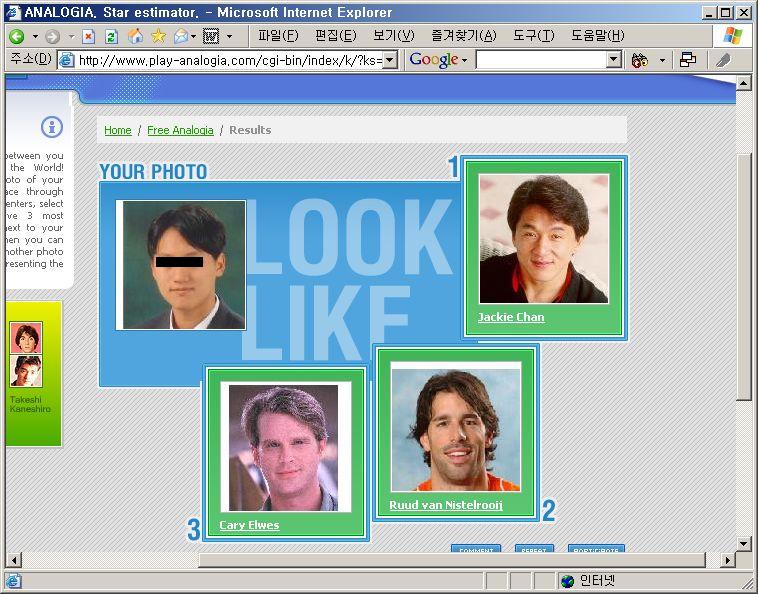Viewport: 758px width, 594px height.
Task: Go to the Home page icon
Action: (x=135, y=36)
